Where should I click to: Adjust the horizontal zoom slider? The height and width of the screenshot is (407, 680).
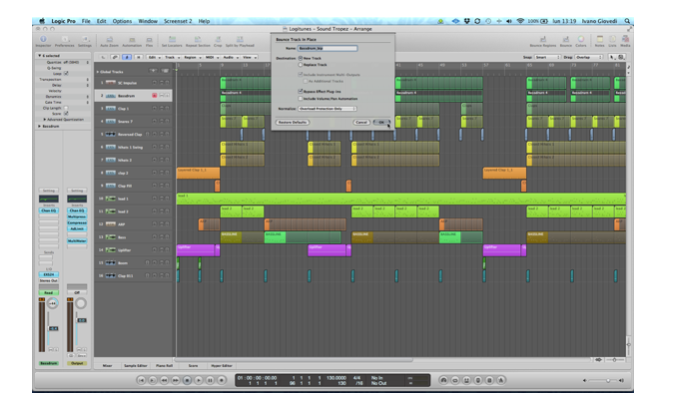tap(614, 360)
